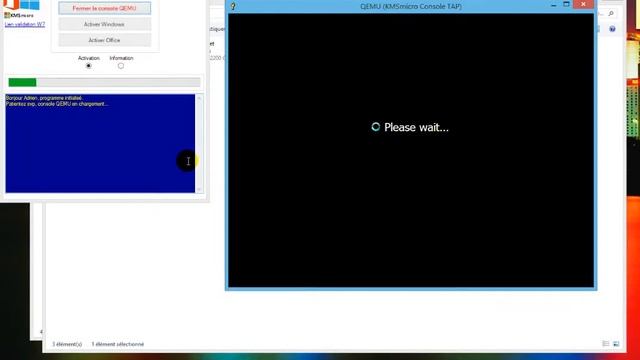Click the Please wait text in QEMU
The height and width of the screenshot is (360, 640).
(416, 127)
